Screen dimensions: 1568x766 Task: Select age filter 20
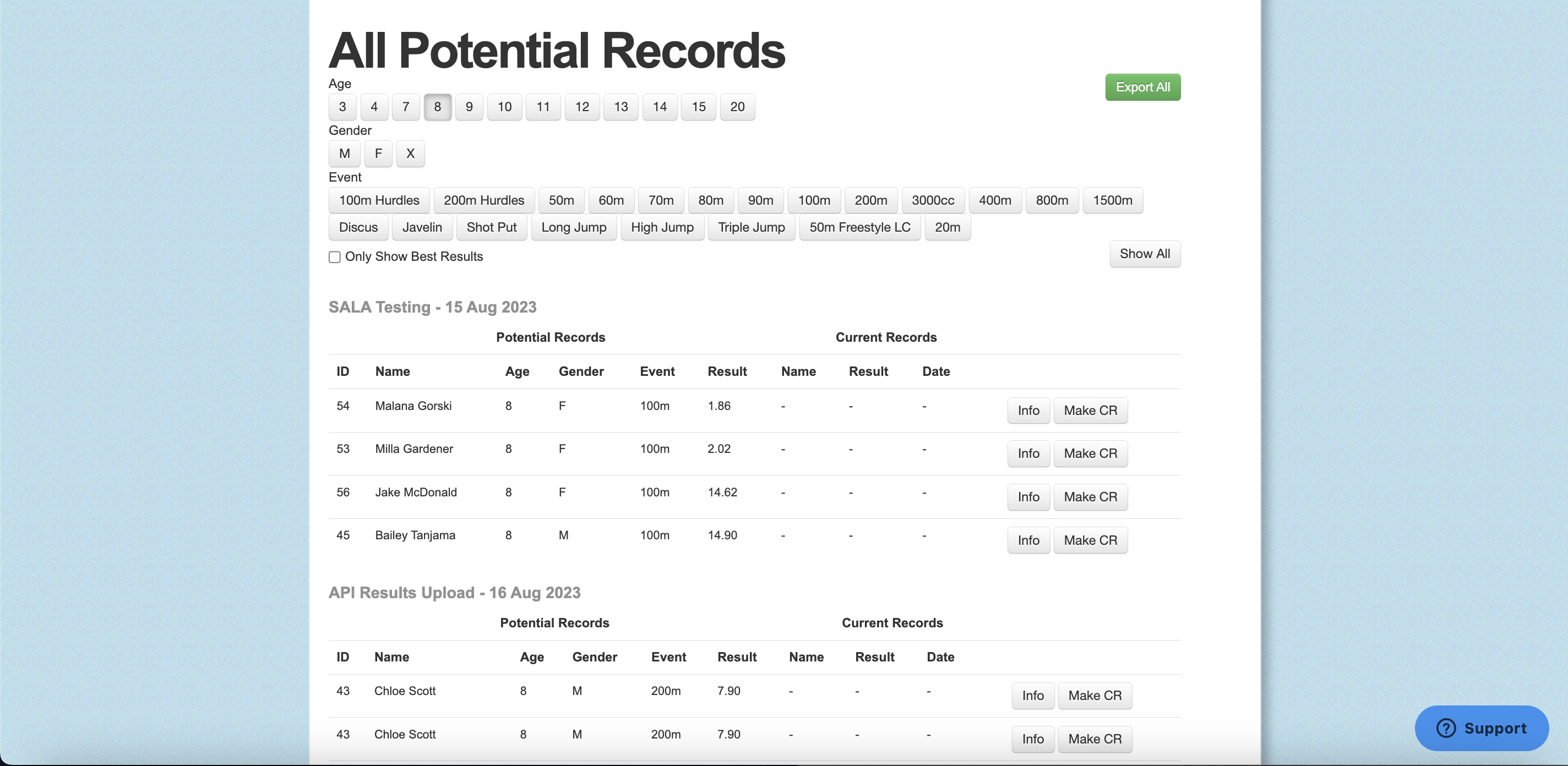(737, 107)
